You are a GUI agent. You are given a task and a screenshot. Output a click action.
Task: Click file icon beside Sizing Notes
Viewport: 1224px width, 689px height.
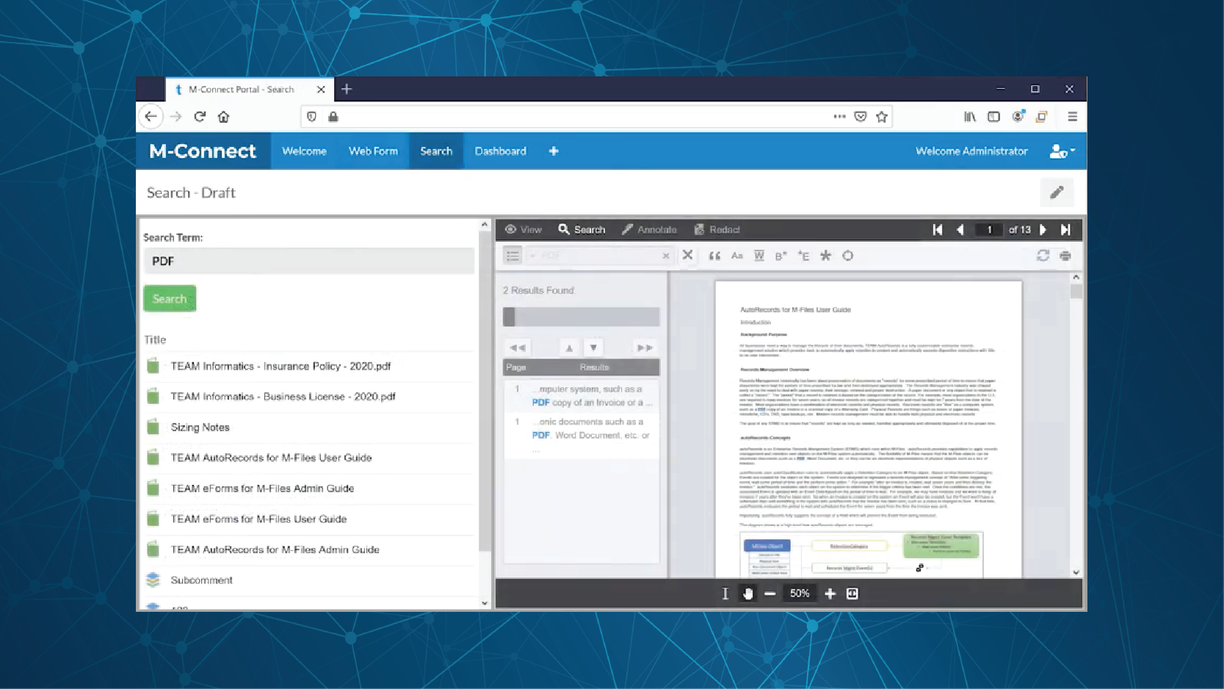click(x=153, y=427)
